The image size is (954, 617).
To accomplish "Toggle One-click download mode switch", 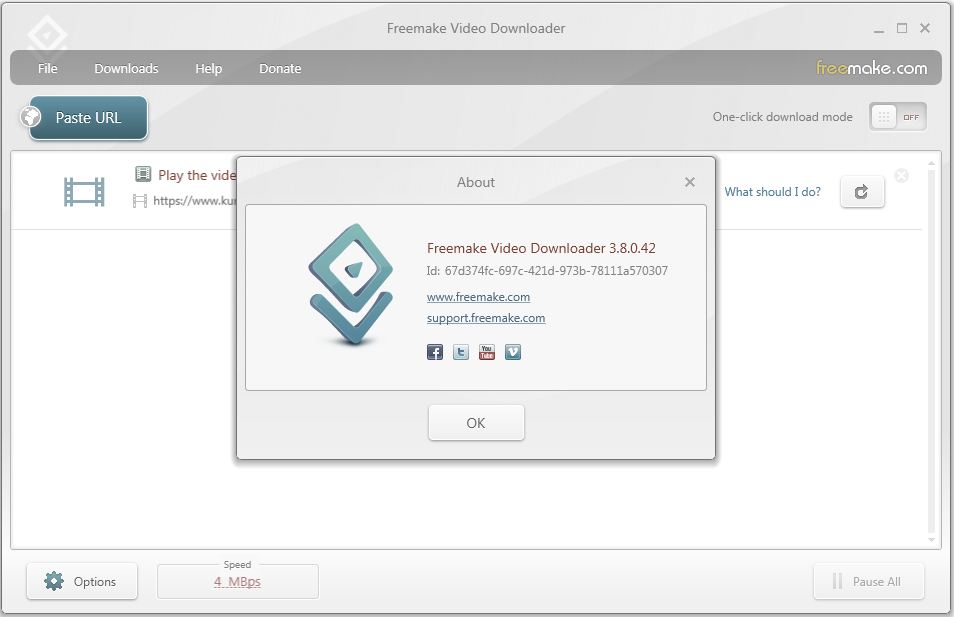I will coord(898,117).
